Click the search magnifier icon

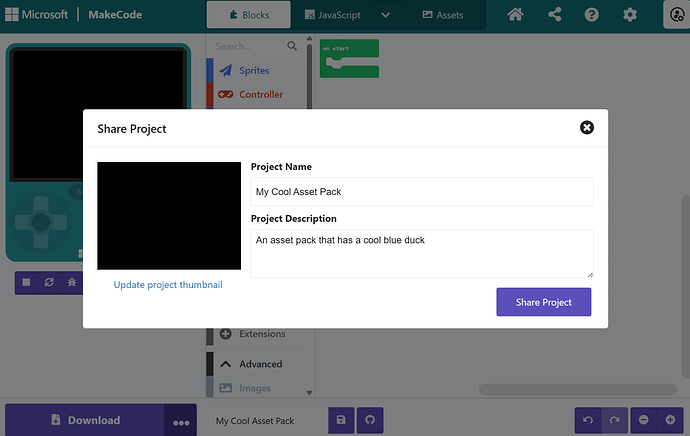(x=292, y=46)
